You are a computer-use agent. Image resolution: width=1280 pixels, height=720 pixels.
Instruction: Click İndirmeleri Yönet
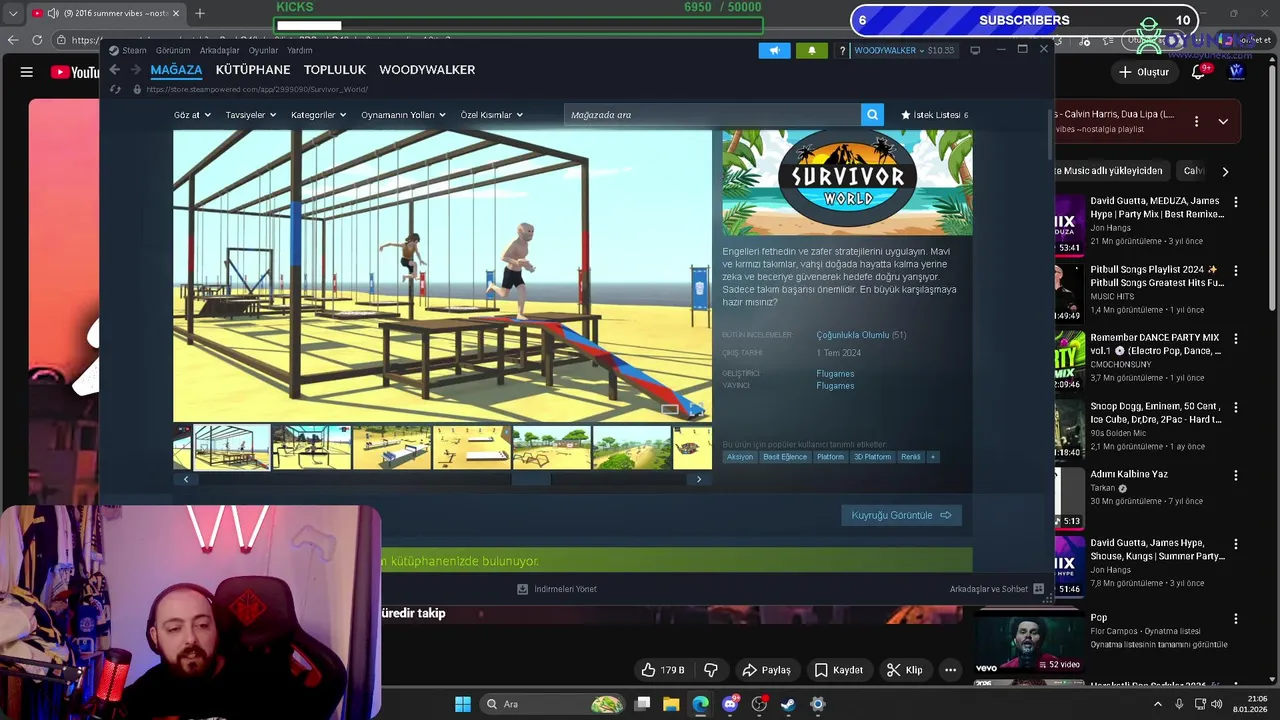[557, 589]
